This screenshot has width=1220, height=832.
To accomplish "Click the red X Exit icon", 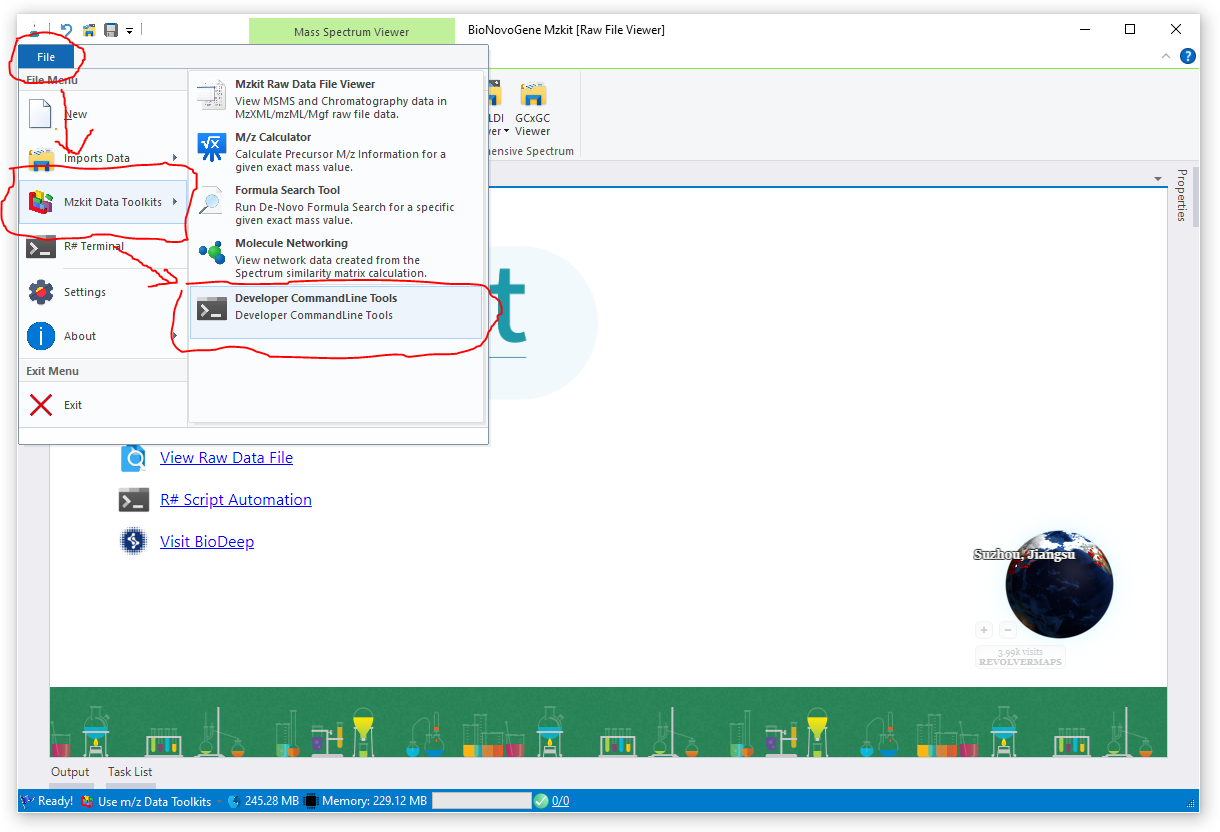I will pos(41,405).
